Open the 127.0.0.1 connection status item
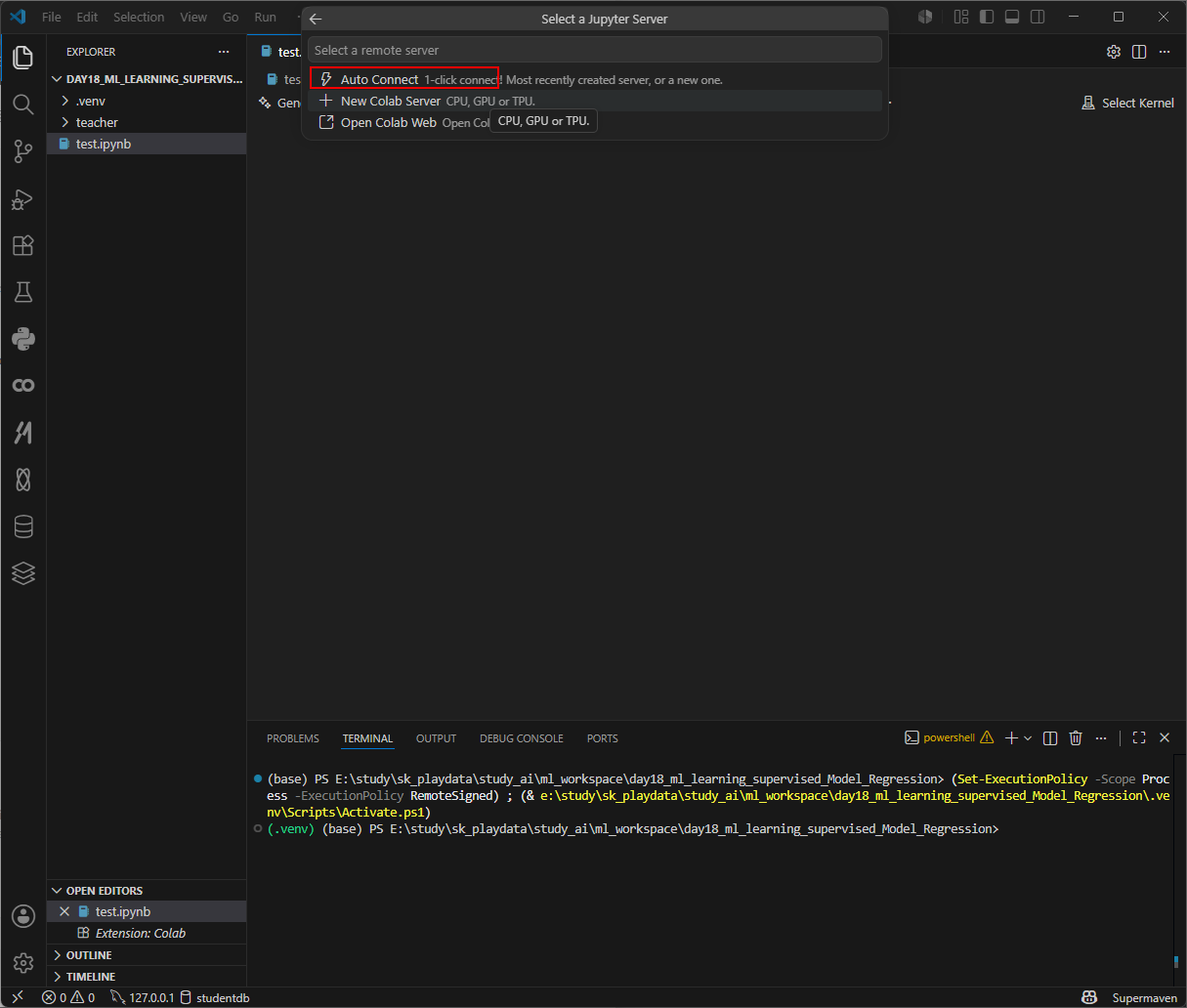 (143, 997)
